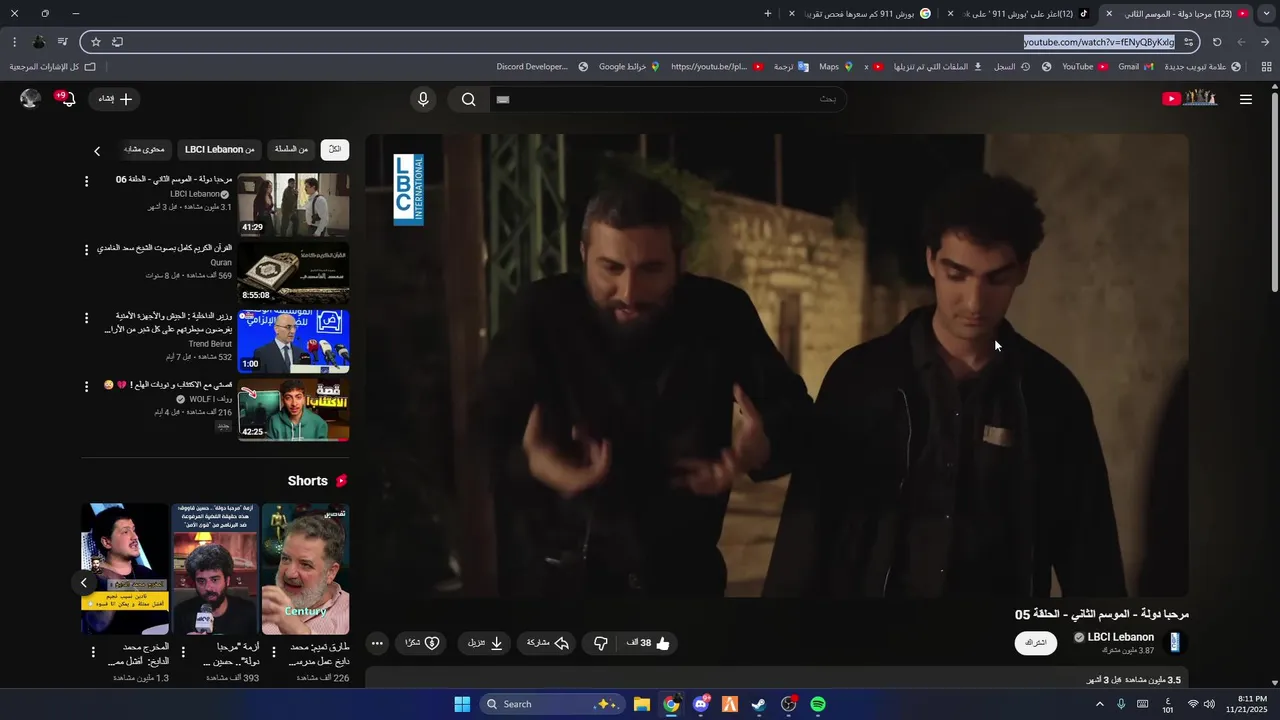Open Chrome media controls icon
1280x720 pixels.
(x=63, y=42)
